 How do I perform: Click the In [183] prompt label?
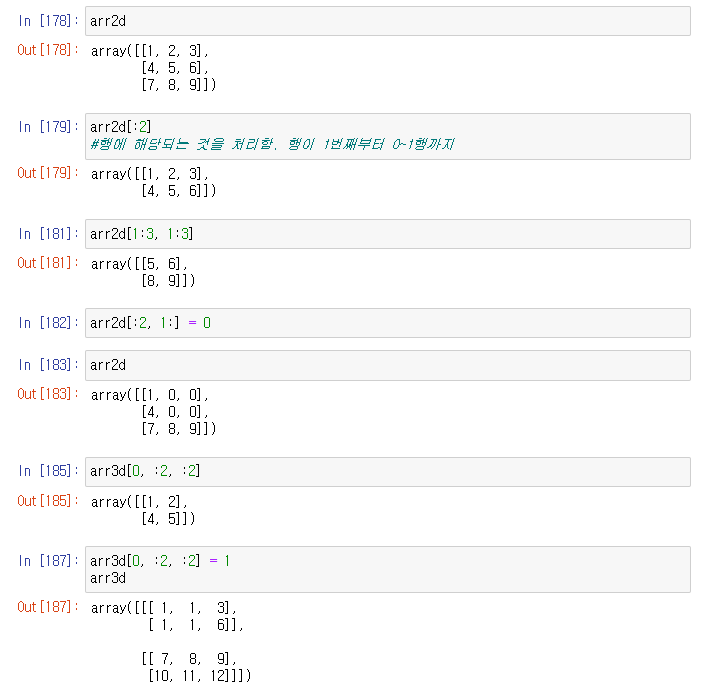coord(48,365)
